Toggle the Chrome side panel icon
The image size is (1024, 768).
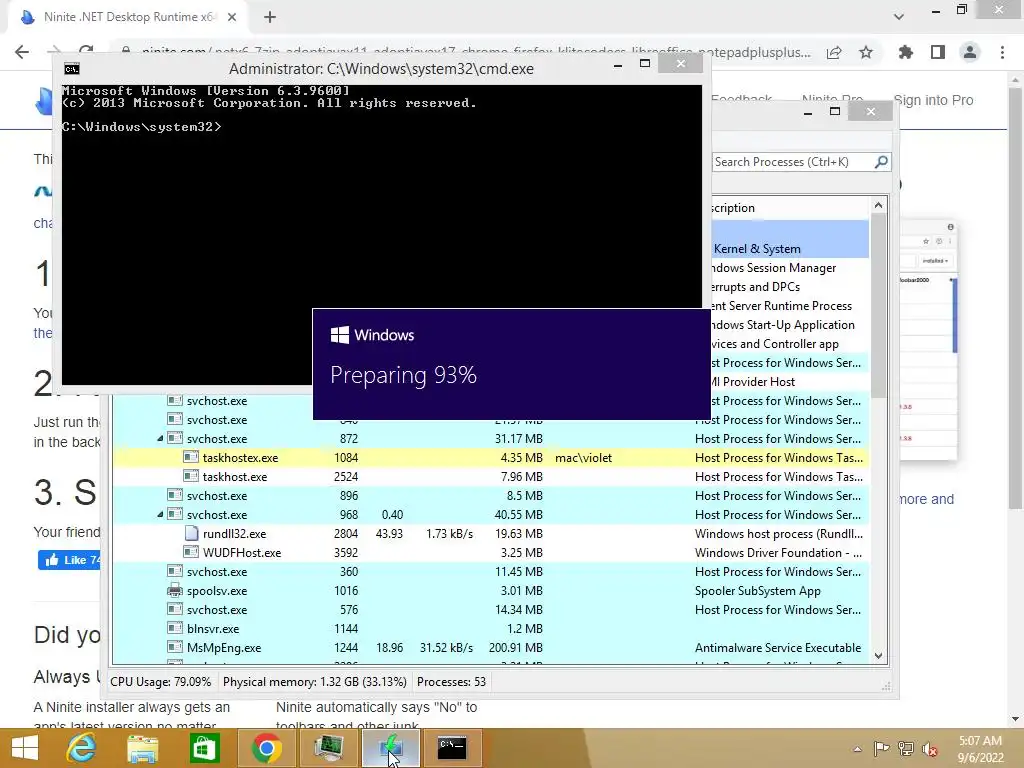click(938, 52)
